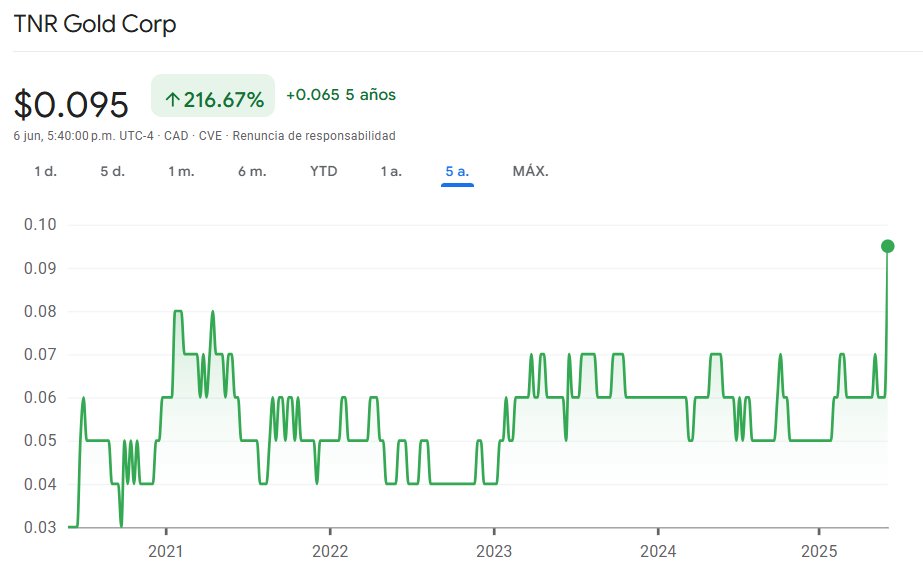Click the 0.05 y-axis label
The width and height of the screenshot is (923, 582).
click(x=40, y=441)
